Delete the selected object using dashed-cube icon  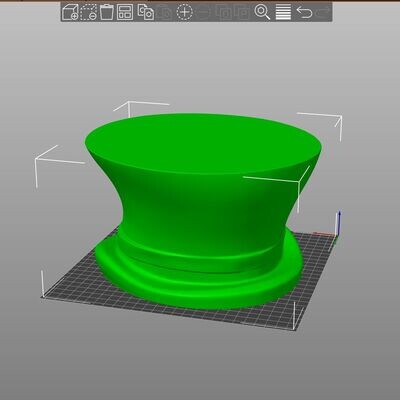[89, 12]
